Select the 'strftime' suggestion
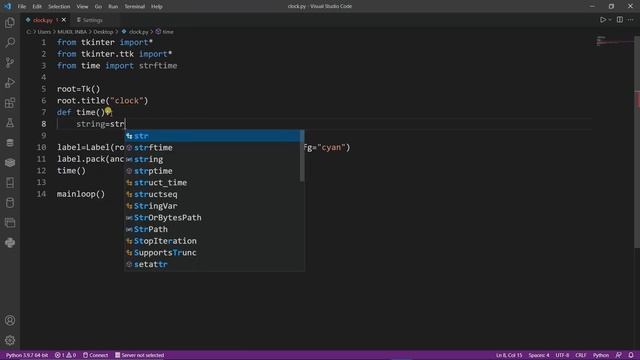Screen dimensions: 640x360 tap(212, 147)
